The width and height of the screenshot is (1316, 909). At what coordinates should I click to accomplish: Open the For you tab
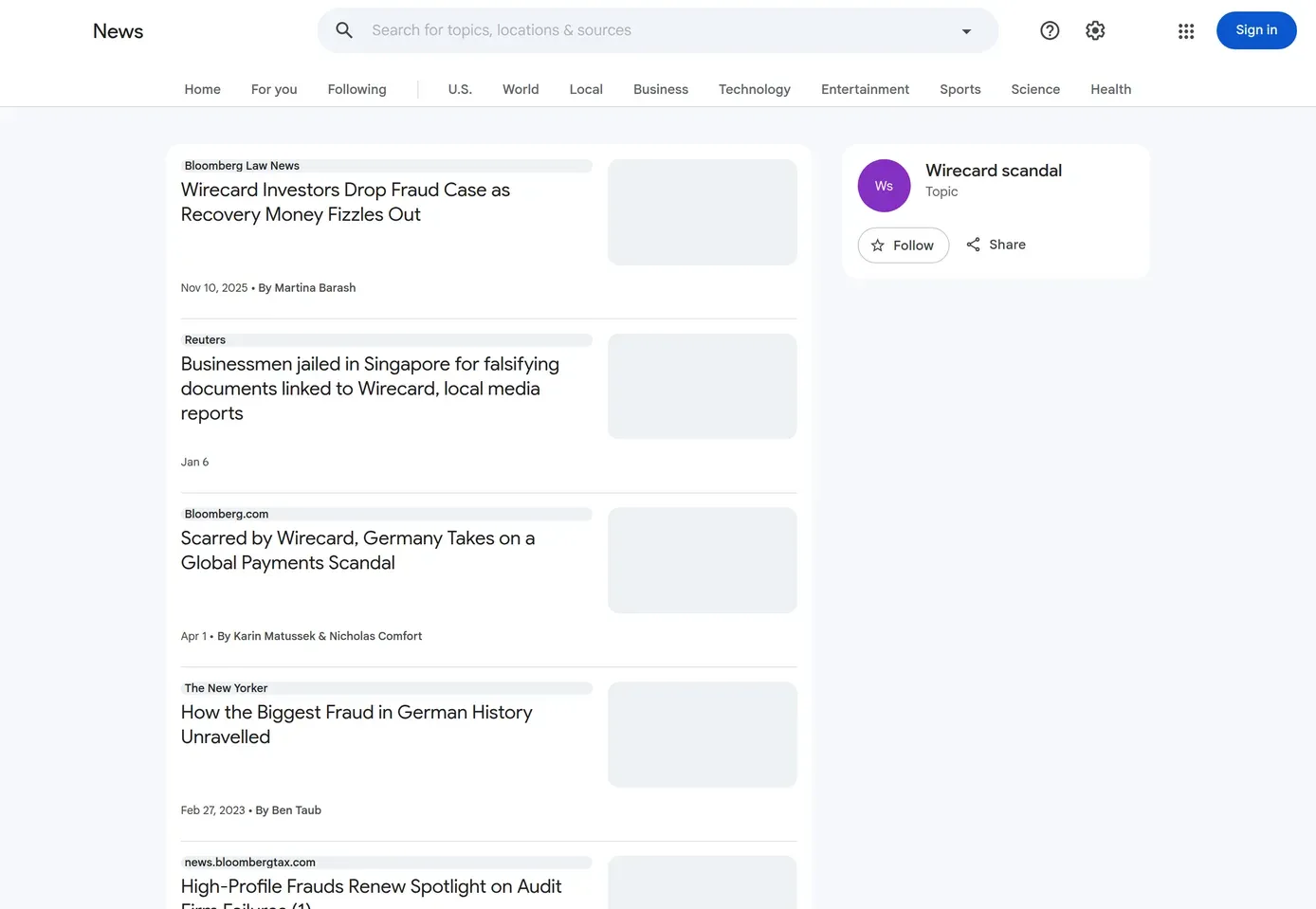click(x=274, y=89)
